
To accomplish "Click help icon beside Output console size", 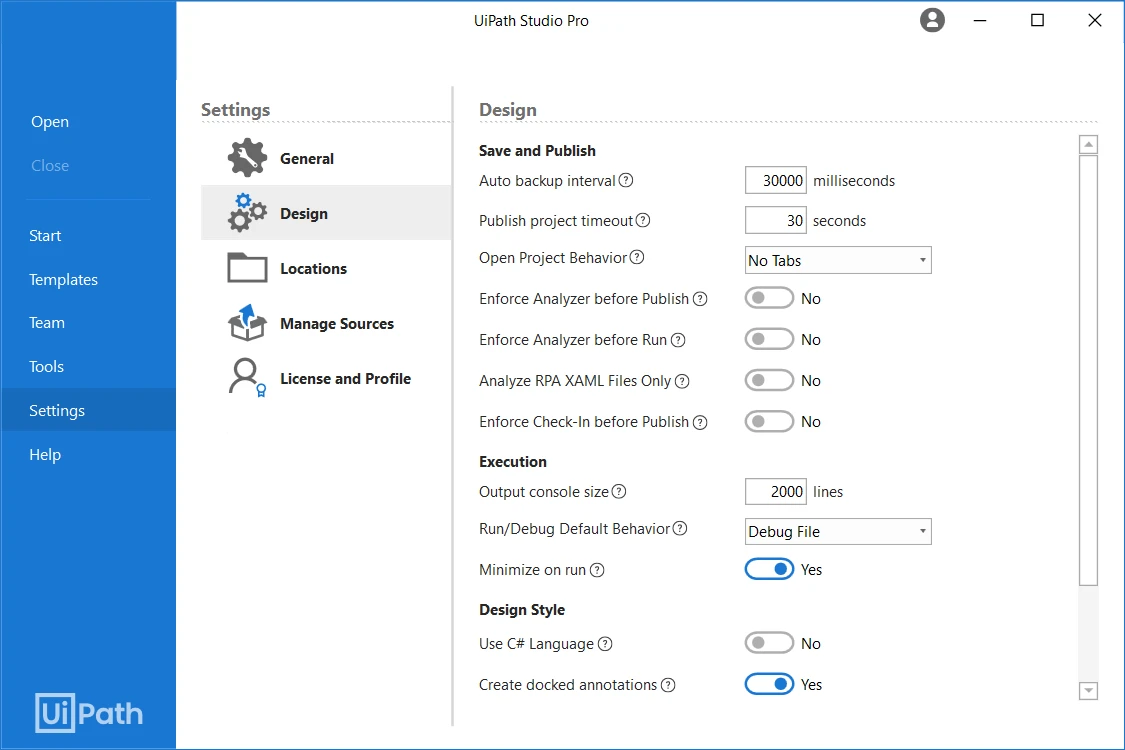I will [619, 492].
